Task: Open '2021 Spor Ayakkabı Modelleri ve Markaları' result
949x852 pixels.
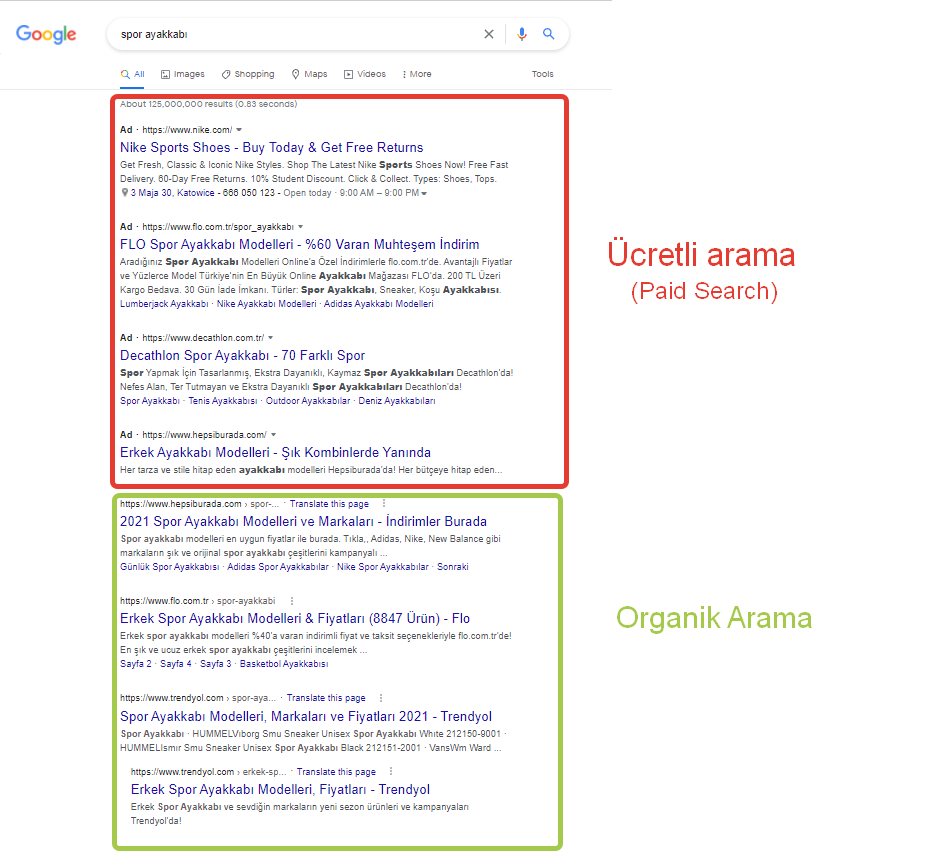Action: [x=303, y=521]
